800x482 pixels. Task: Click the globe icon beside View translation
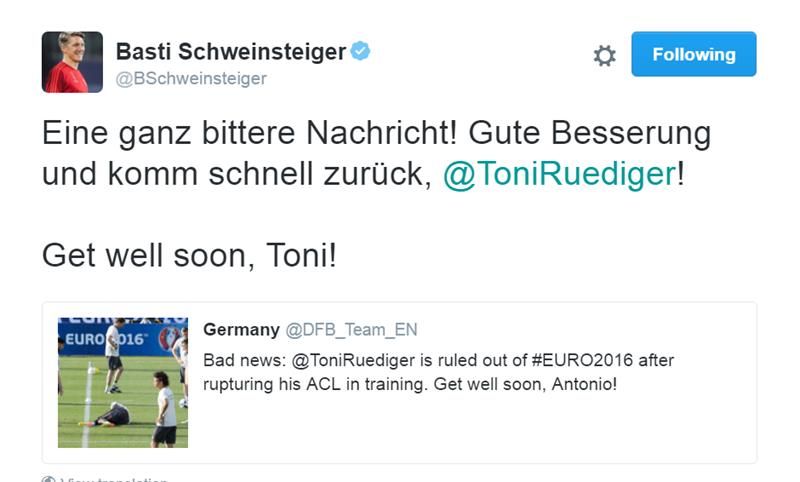point(49,479)
